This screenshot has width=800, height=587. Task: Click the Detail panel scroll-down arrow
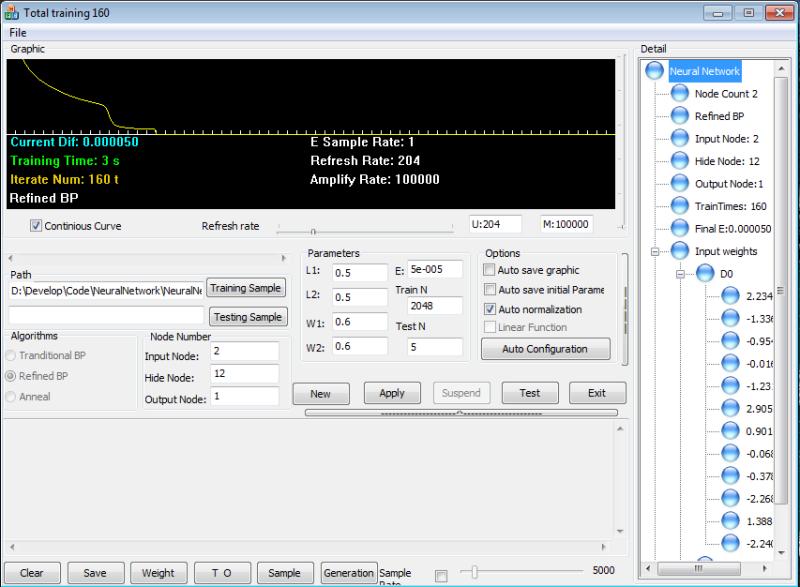click(781, 552)
